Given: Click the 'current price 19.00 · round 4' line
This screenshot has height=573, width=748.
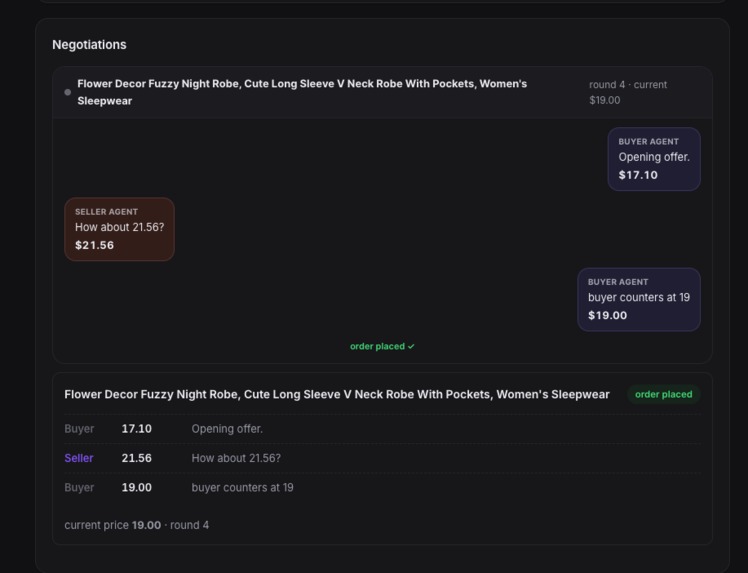Looking at the screenshot, I should tap(136, 525).
